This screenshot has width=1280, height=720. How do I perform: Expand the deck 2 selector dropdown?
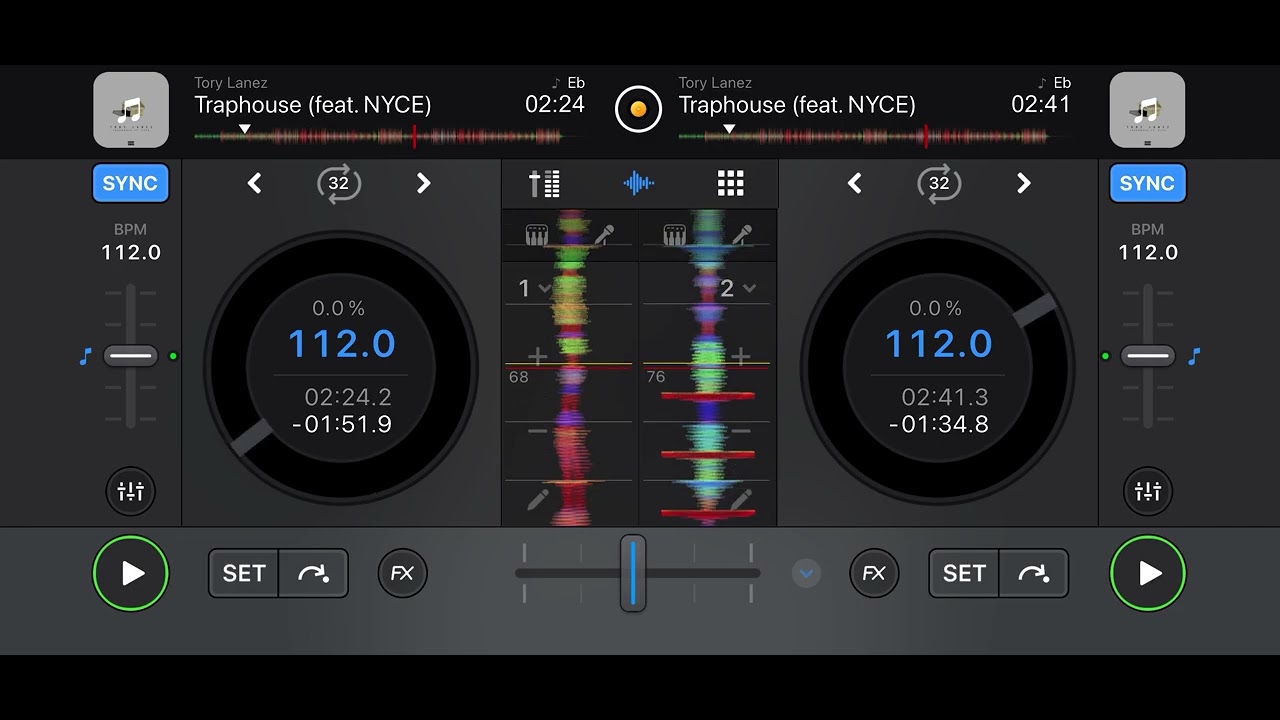pos(738,288)
